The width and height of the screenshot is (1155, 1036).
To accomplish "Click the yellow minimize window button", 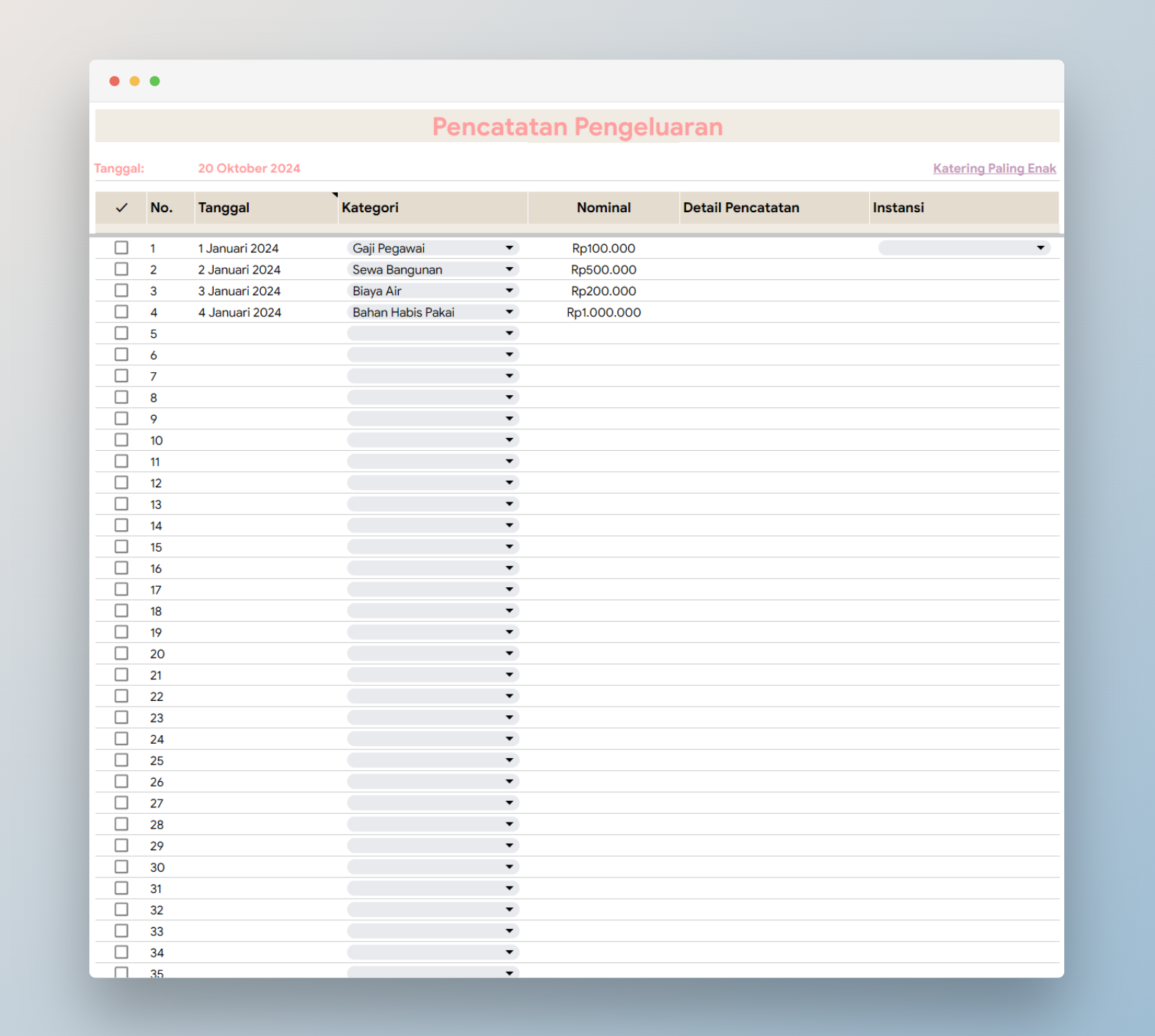I will (134, 81).
